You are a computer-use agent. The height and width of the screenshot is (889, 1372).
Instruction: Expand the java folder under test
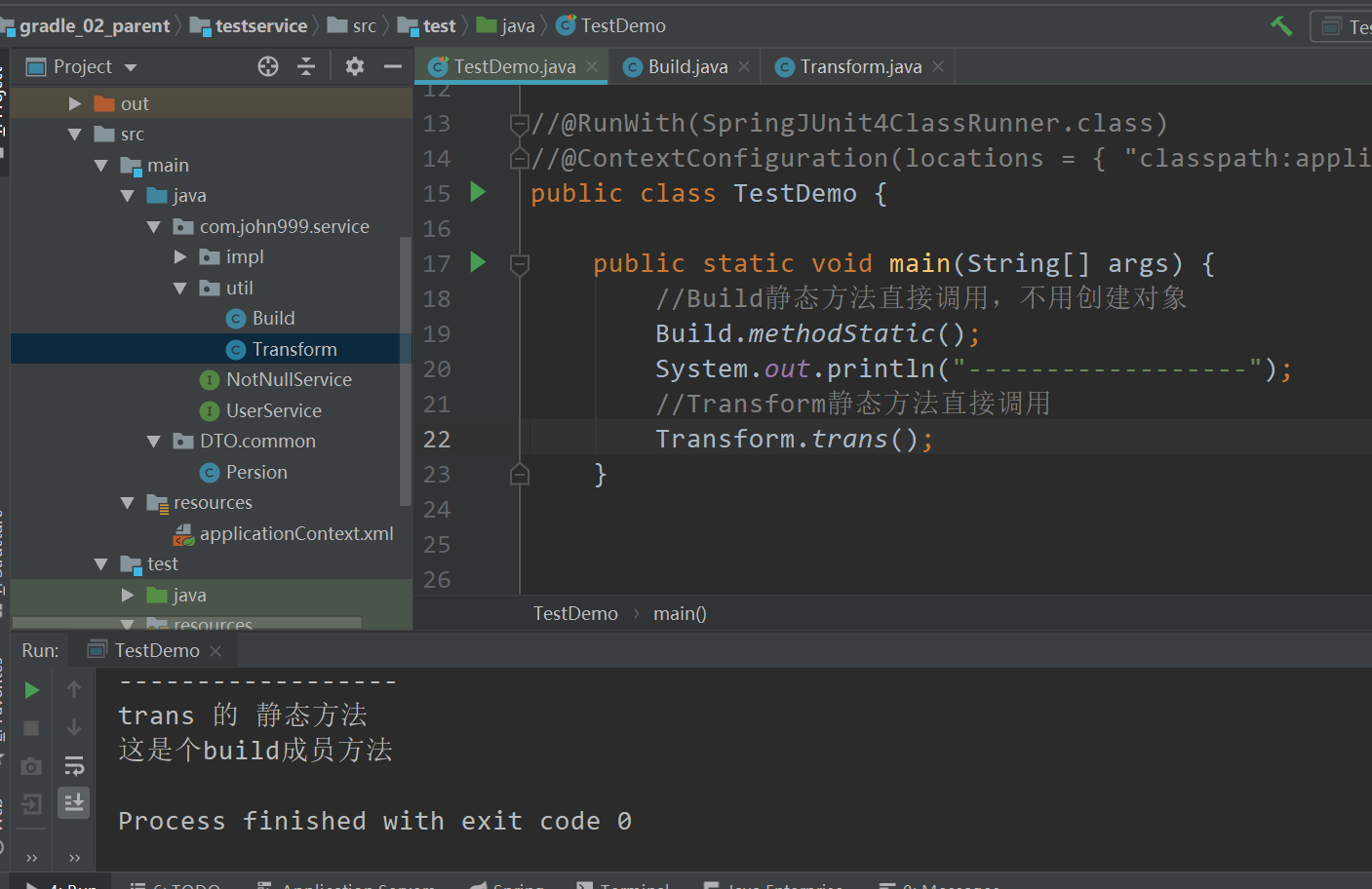128,596
